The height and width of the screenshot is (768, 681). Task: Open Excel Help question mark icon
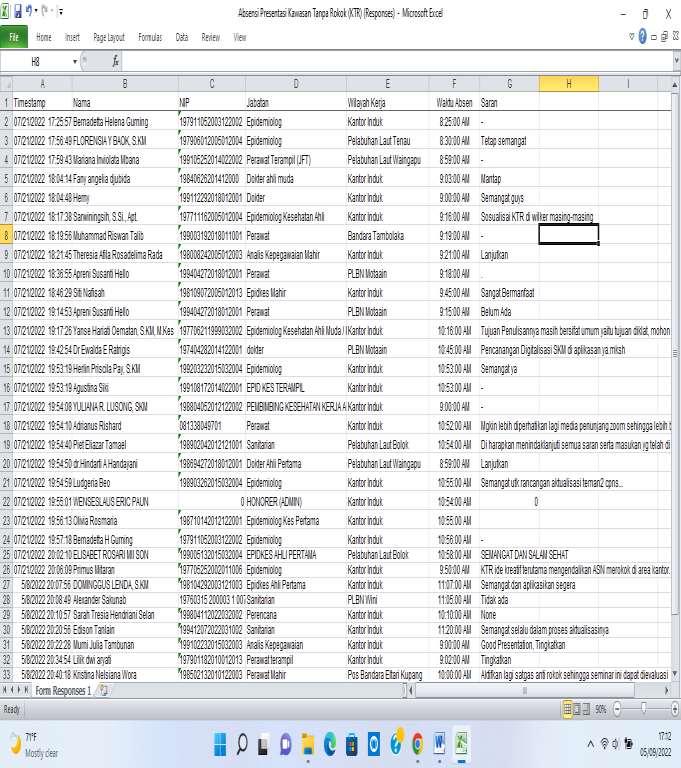pos(642,36)
